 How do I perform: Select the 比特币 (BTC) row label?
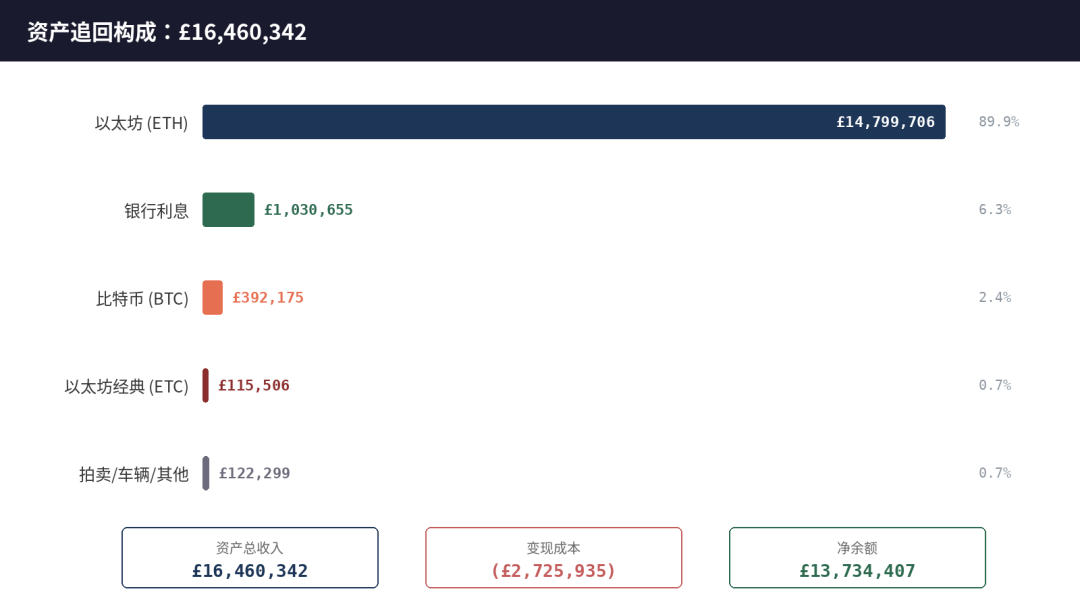pyautogui.click(x=142, y=299)
